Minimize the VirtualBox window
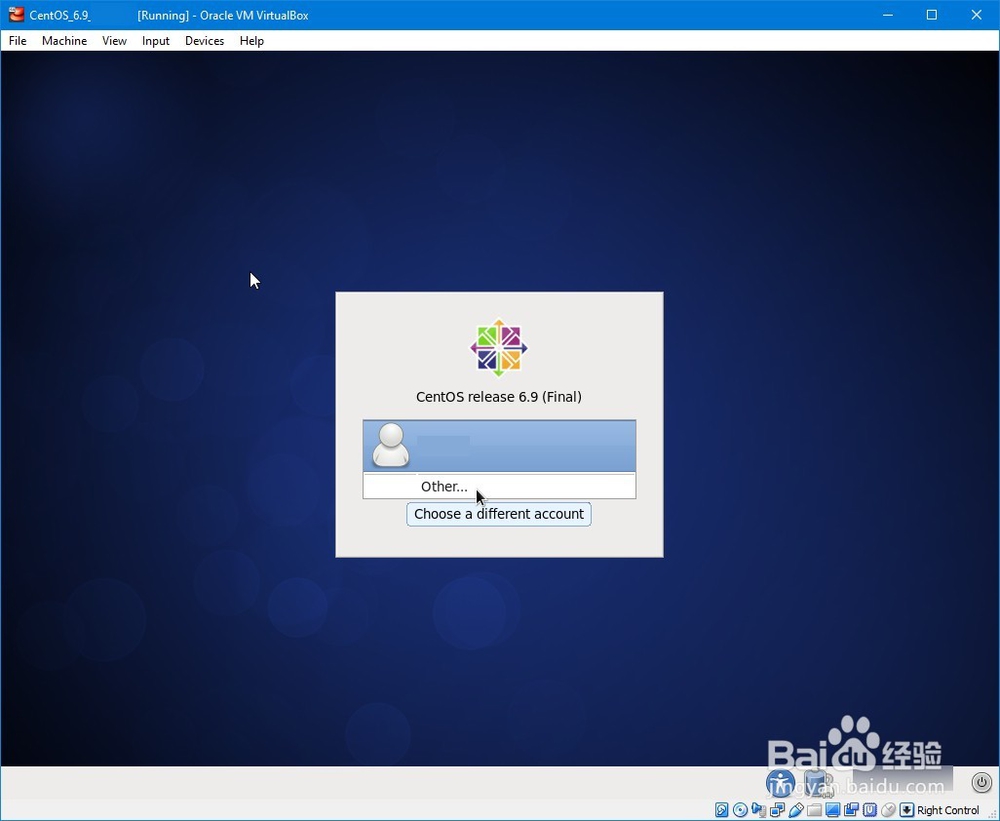Viewport: 1000px width, 821px height. [x=887, y=15]
